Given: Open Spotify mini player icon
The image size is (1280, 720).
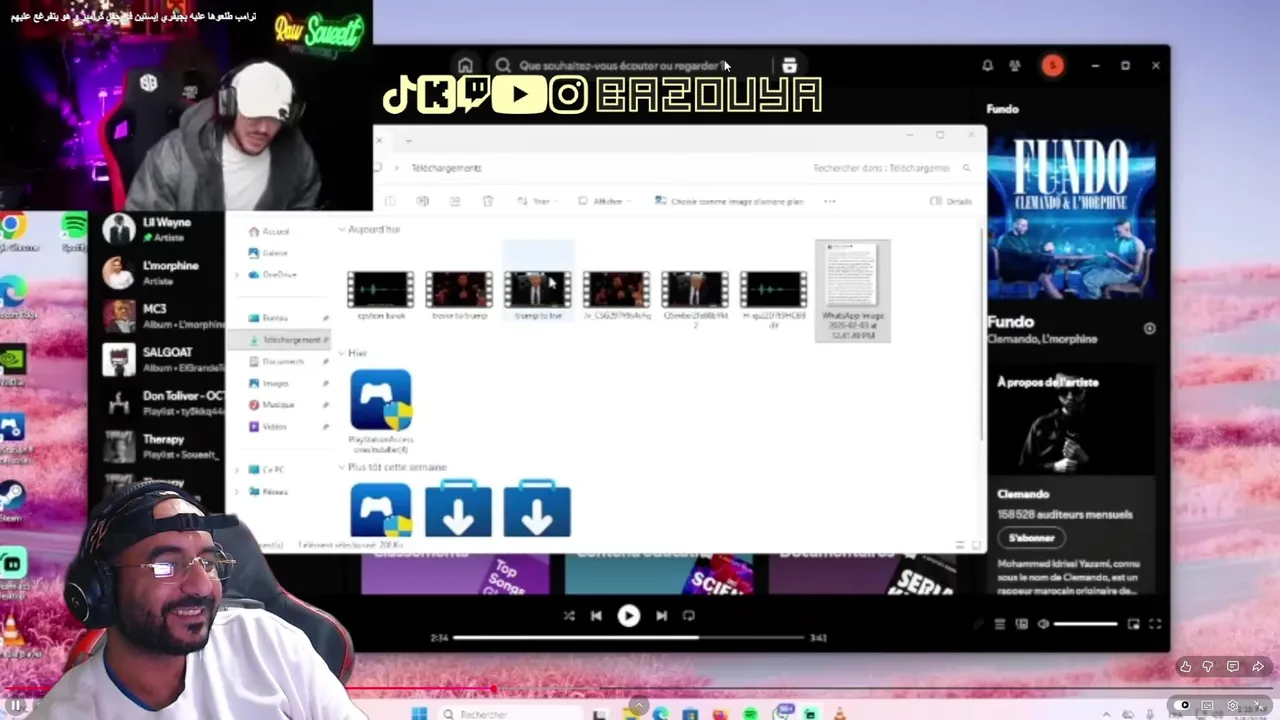Looking at the screenshot, I should (1133, 624).
